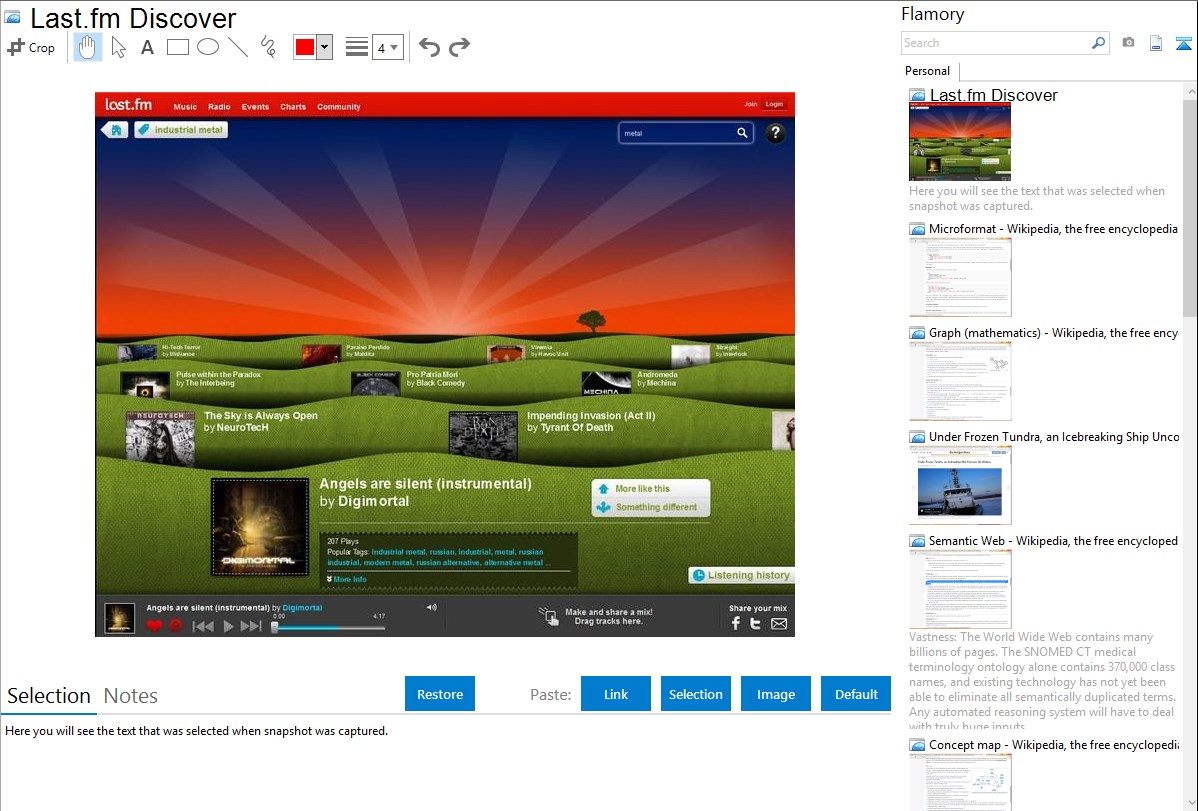1198x811 pixels.
Task: Open the Events menu on Last.fm
Action: click(x=255, y=107)
